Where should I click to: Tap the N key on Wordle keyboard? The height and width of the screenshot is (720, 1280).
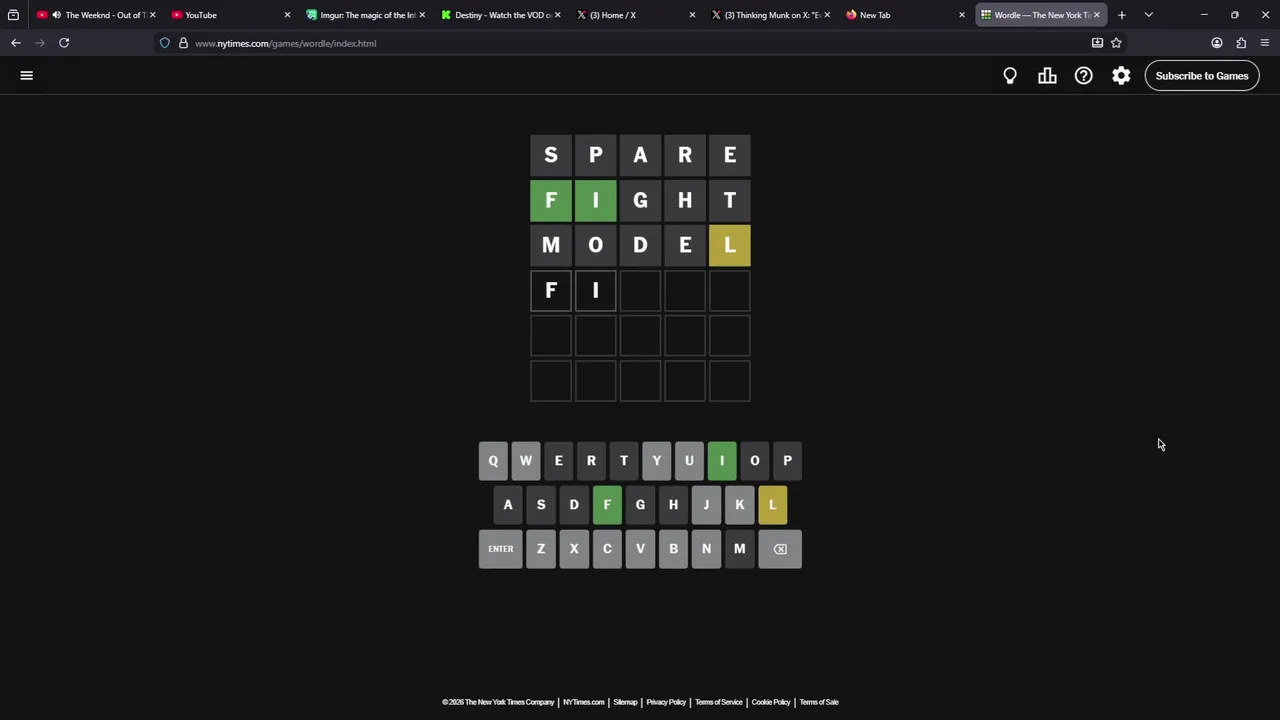[706, 549]
